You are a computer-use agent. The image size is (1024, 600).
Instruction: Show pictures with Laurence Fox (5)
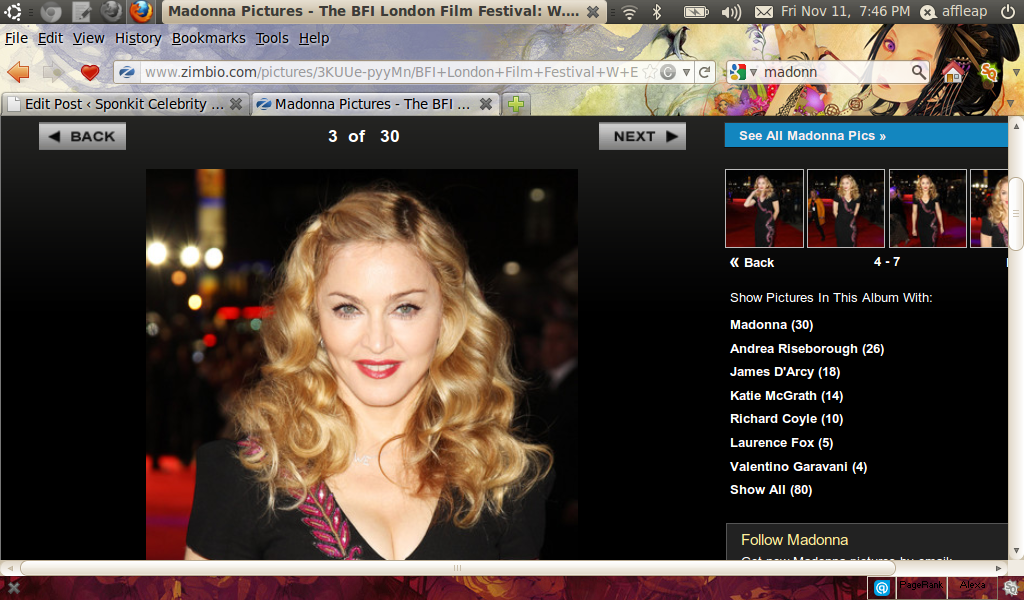click(781, 443)
